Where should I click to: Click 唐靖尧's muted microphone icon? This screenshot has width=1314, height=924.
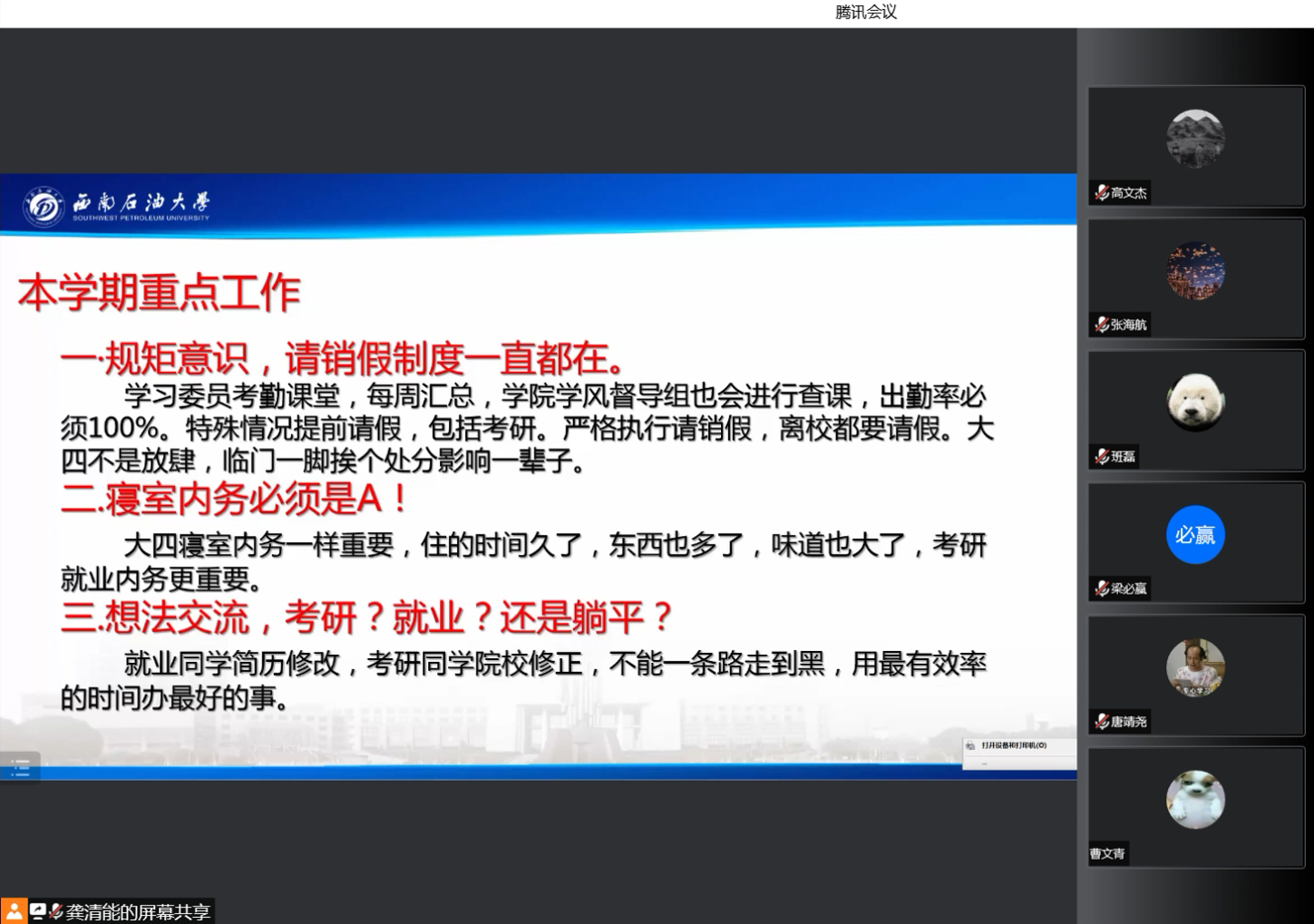pyautogui.click(x=1101, y=721)
